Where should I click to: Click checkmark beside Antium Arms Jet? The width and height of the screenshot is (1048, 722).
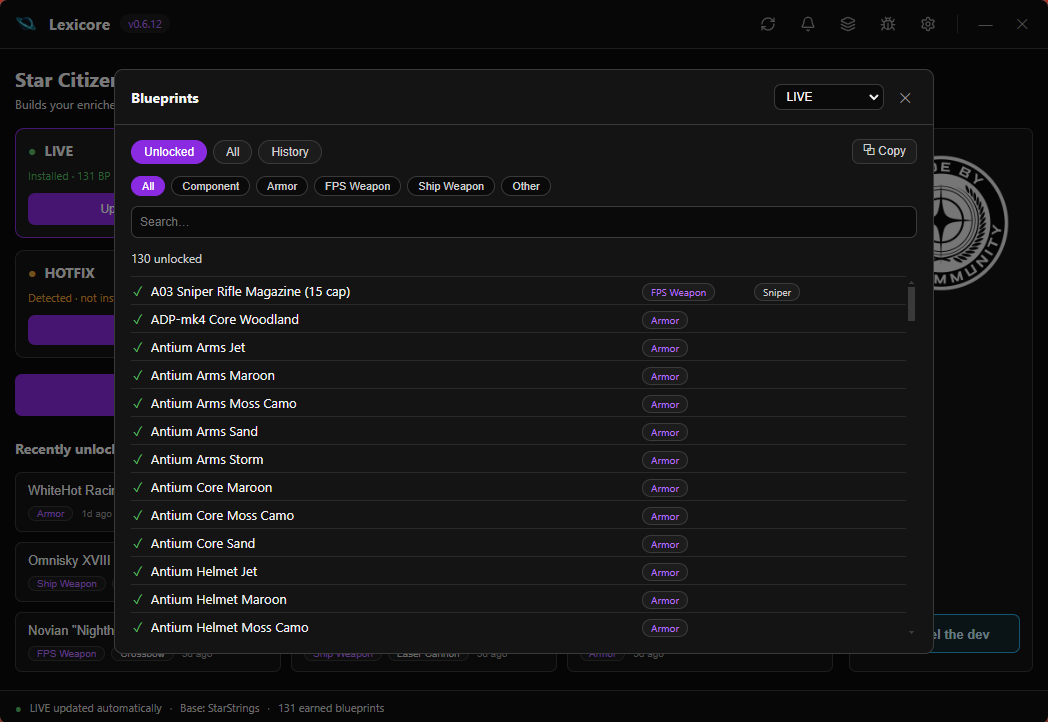[x=138, y=347]
